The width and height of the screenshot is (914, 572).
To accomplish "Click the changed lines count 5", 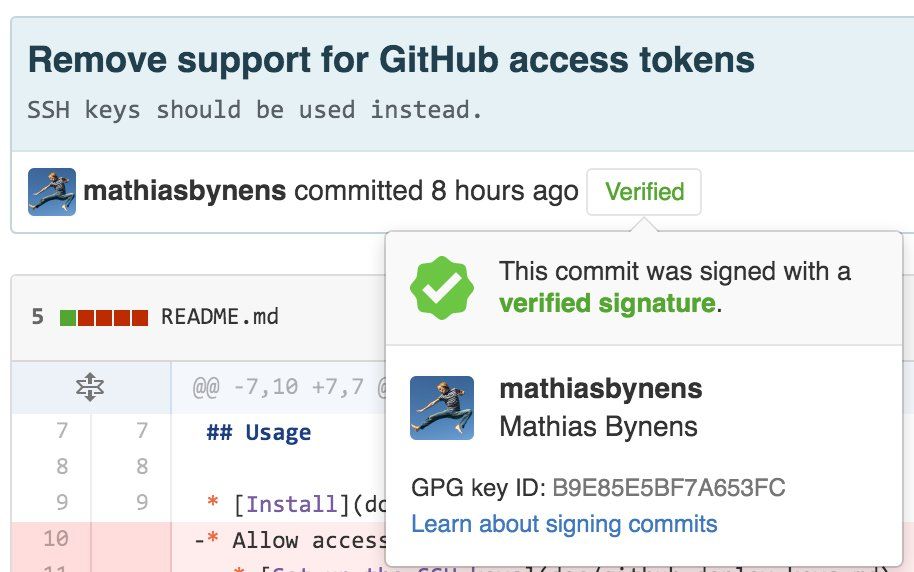I will point(38,318).
